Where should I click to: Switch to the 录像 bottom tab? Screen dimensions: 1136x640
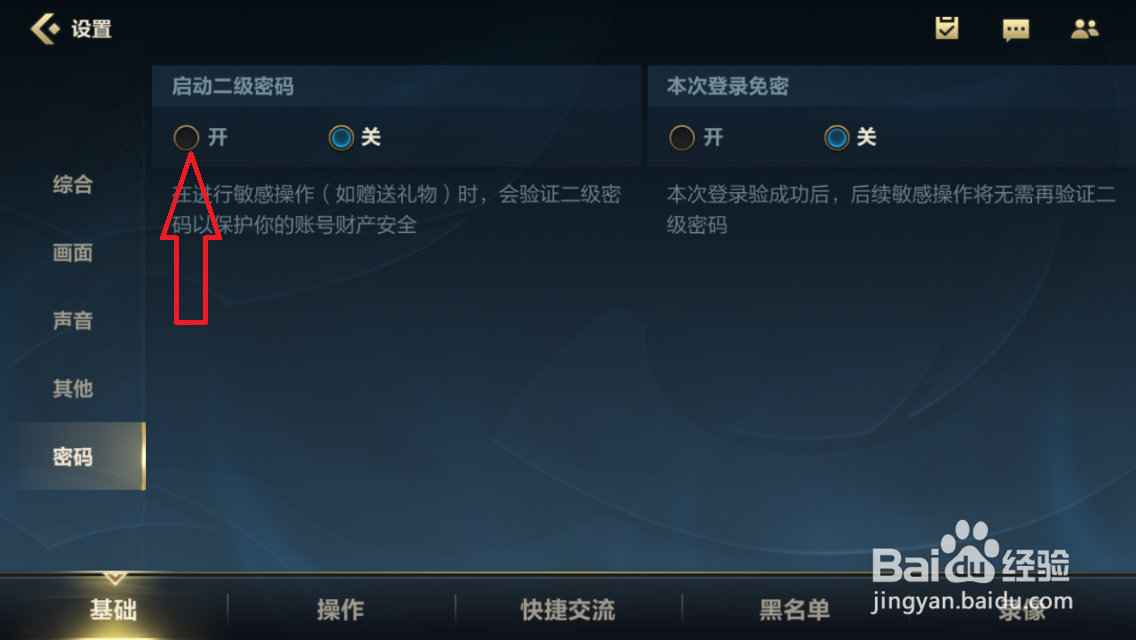pyautogui.click(x=1022, y=611)
